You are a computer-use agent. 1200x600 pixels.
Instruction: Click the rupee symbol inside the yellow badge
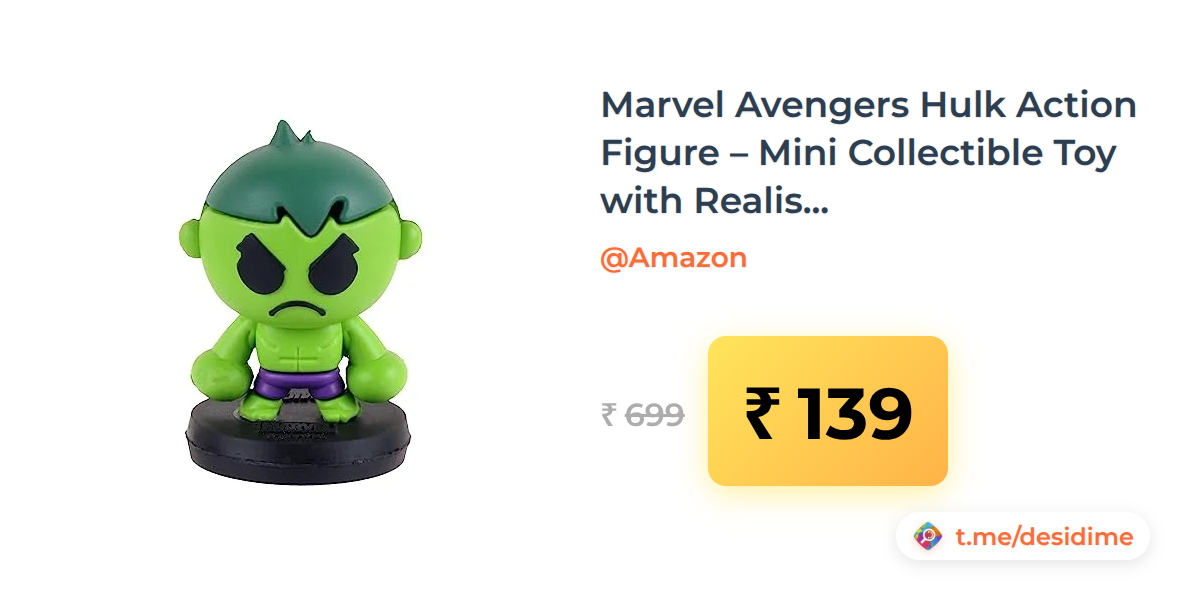760,414
